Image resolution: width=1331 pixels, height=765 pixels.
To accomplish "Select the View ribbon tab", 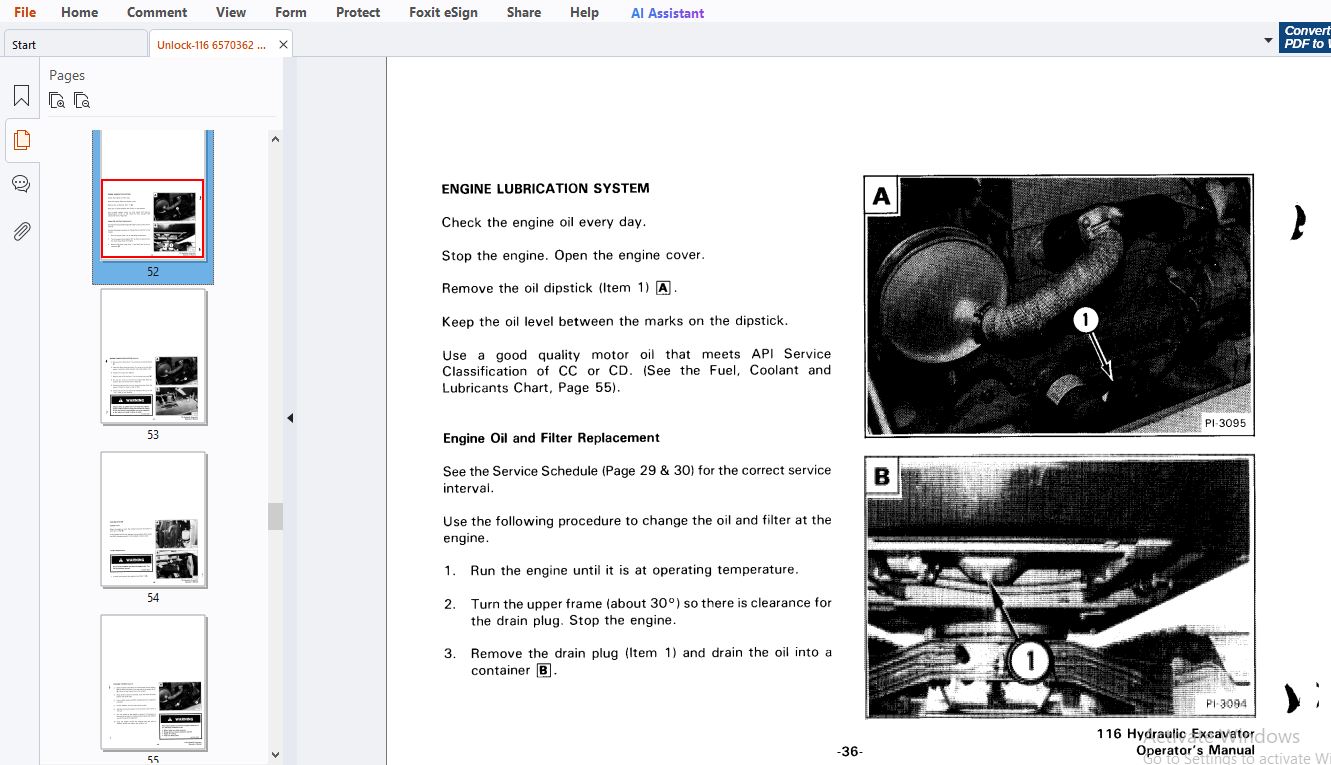I will pos(231,12).
